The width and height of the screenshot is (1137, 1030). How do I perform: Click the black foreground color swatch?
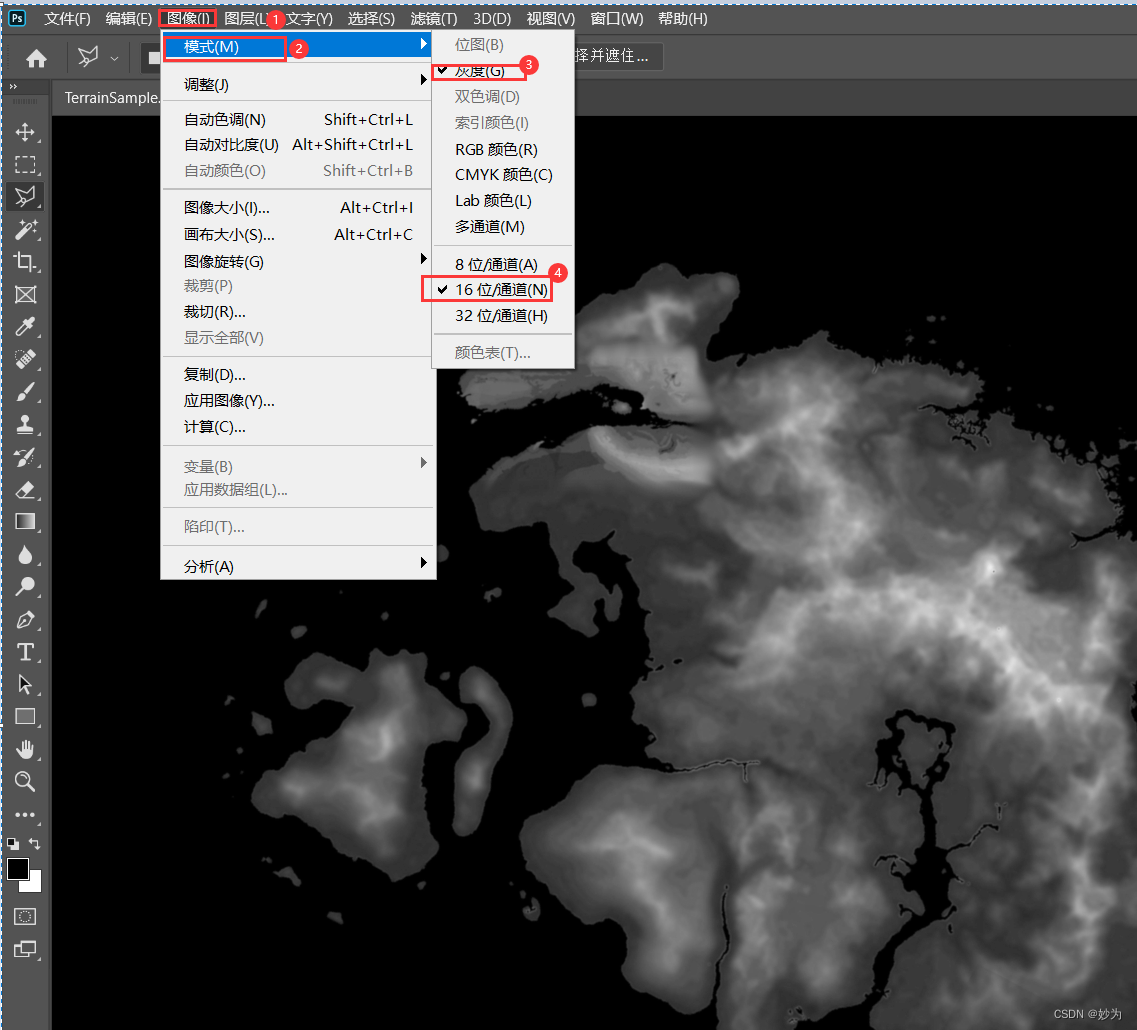pyautogui.click(x=17, y=868)
